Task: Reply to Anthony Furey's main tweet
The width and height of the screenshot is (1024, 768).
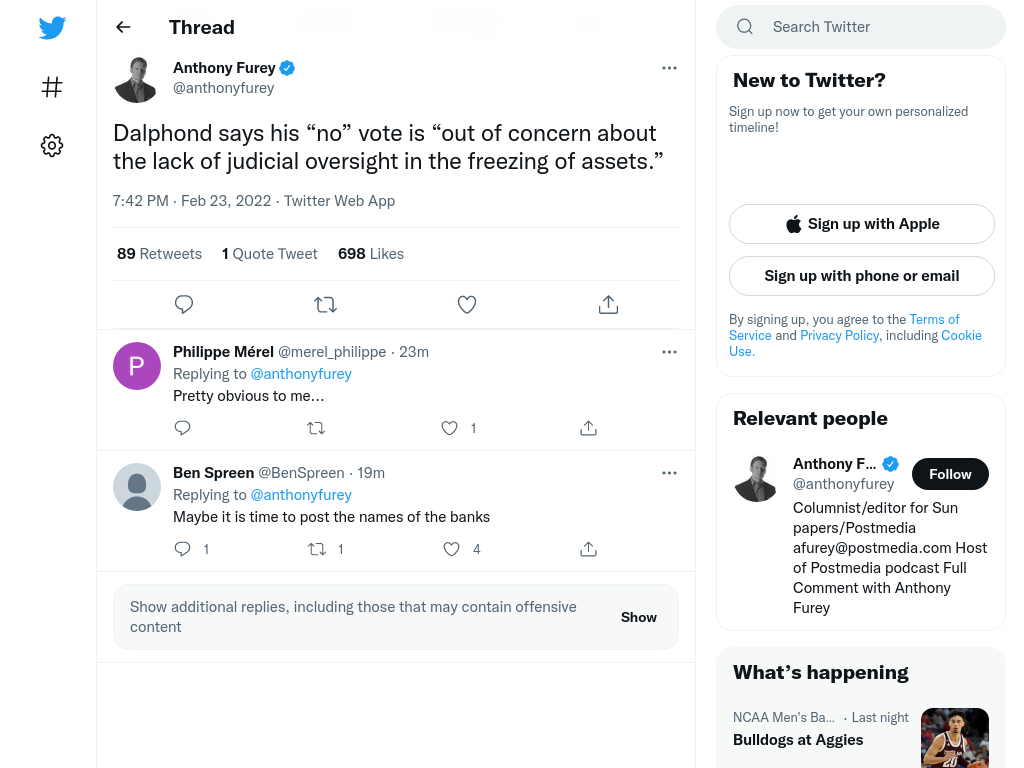Action: point(184,304)
